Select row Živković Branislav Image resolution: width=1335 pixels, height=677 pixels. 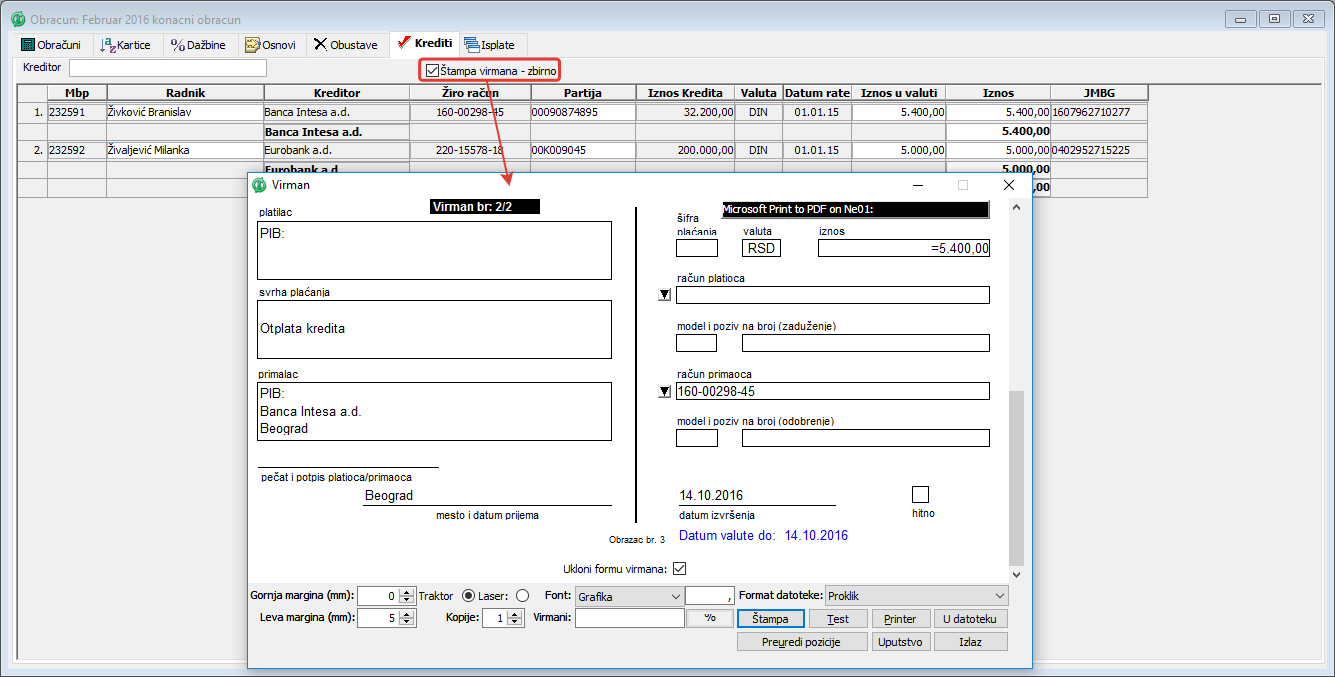[x=582, y=112]
